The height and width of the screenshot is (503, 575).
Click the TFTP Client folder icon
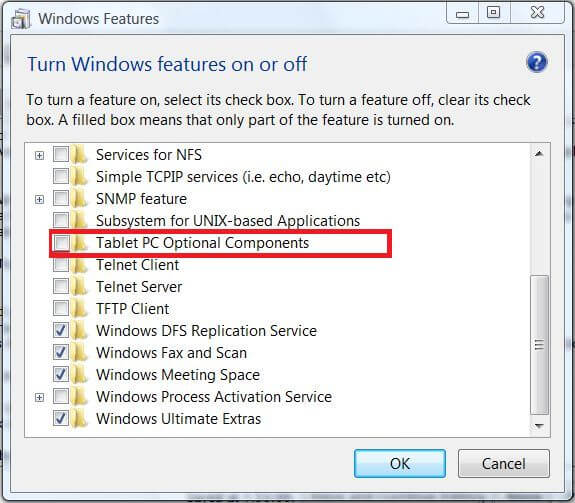click(x=79, y=308)
